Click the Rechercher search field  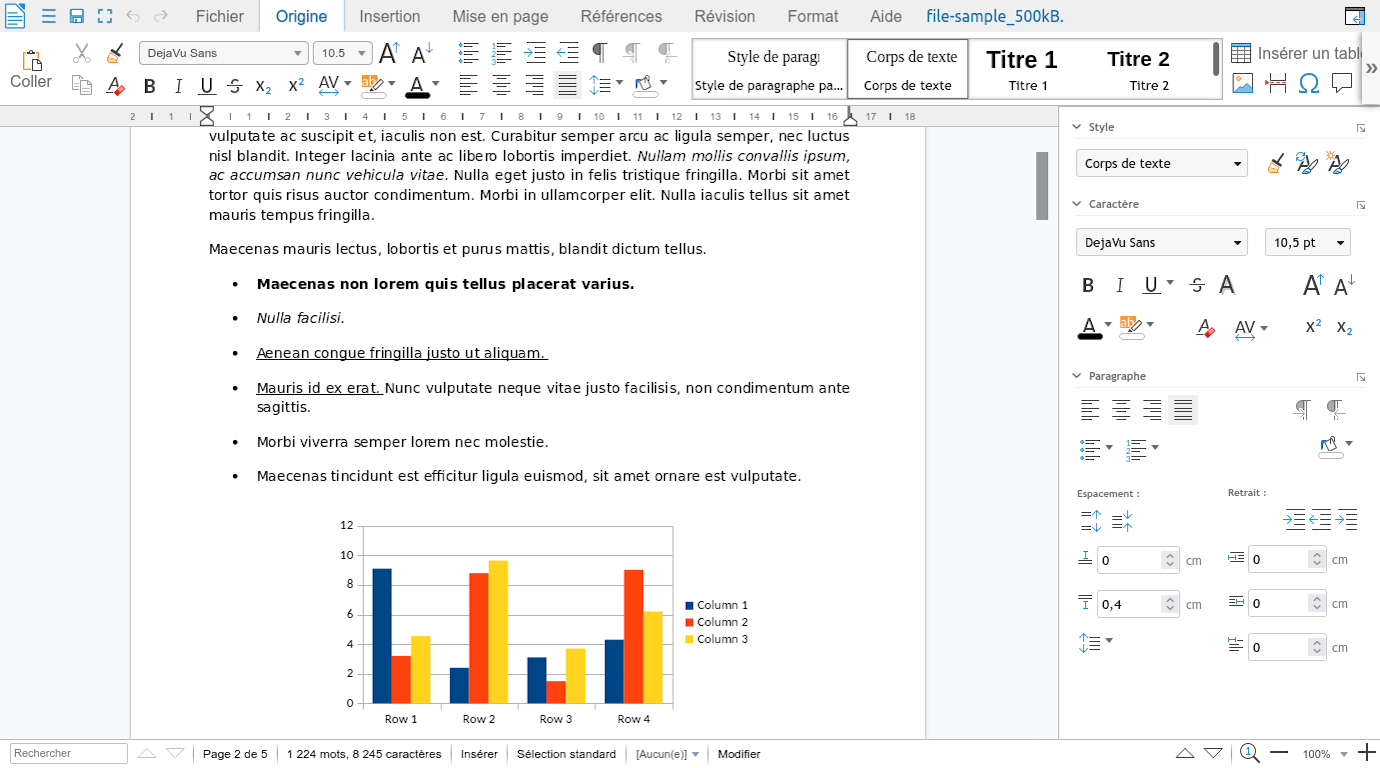click(69, 754)
